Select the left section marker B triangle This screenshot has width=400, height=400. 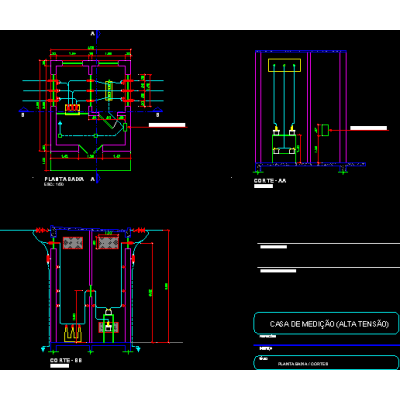point(23,110)
